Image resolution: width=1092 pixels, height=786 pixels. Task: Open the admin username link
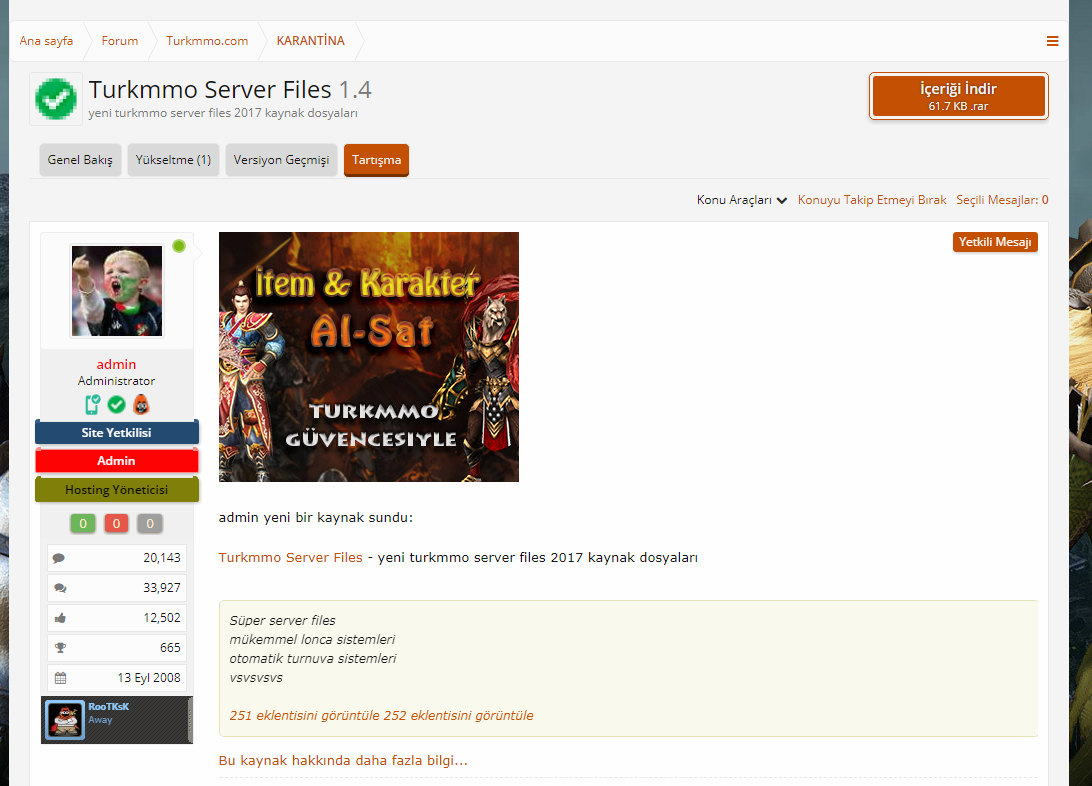[x=116, y=364]
